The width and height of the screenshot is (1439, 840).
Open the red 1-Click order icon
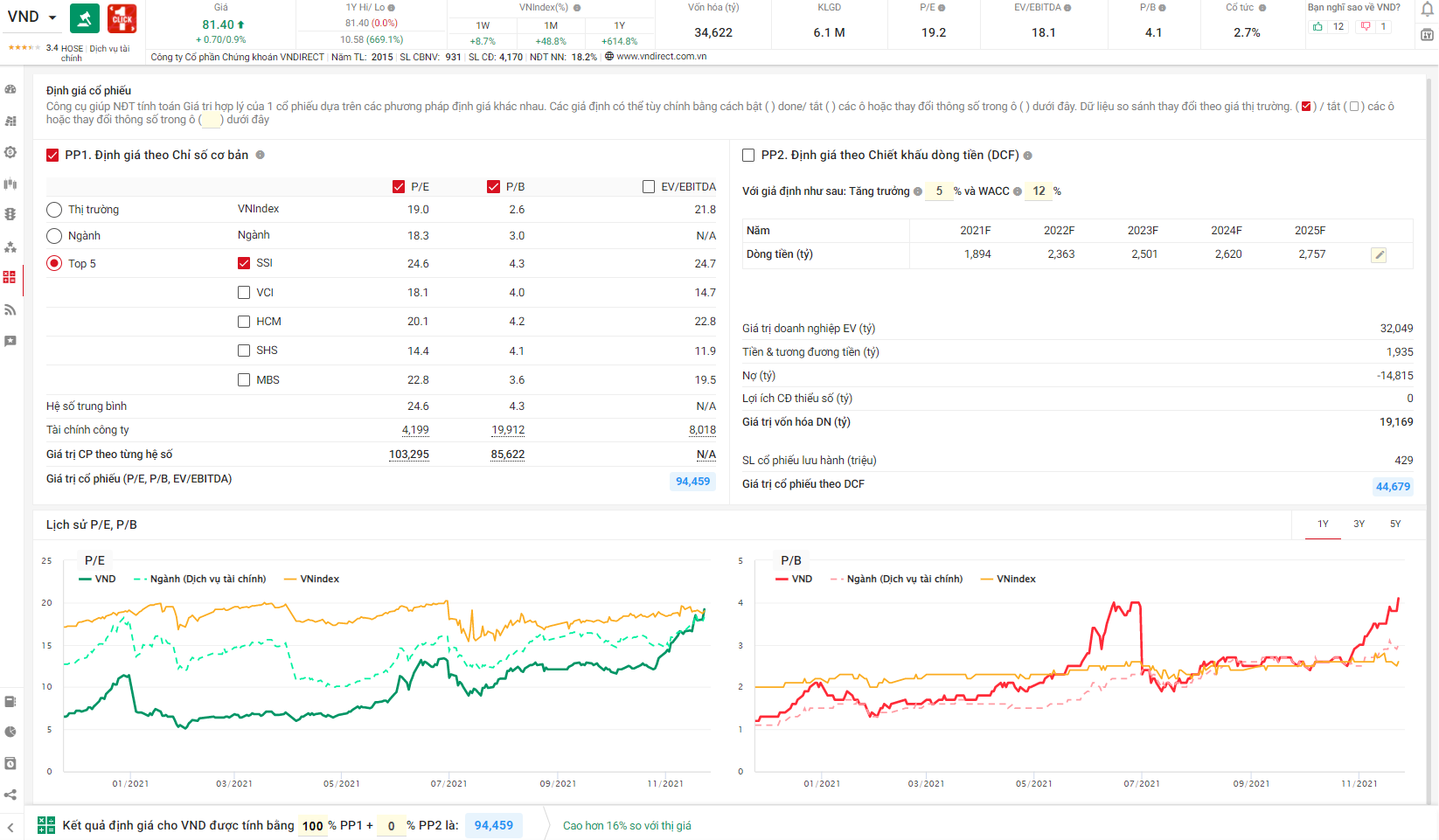pos(122,18)
